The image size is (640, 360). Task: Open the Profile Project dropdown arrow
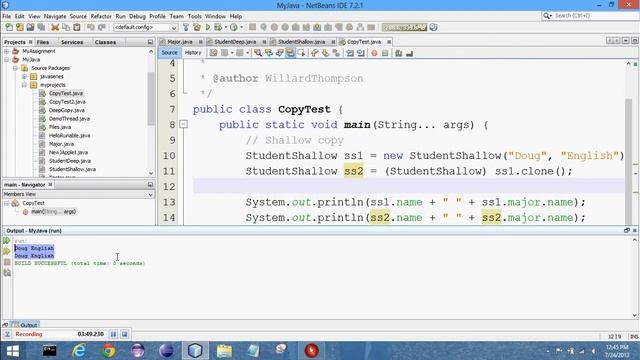pos(241,27)
